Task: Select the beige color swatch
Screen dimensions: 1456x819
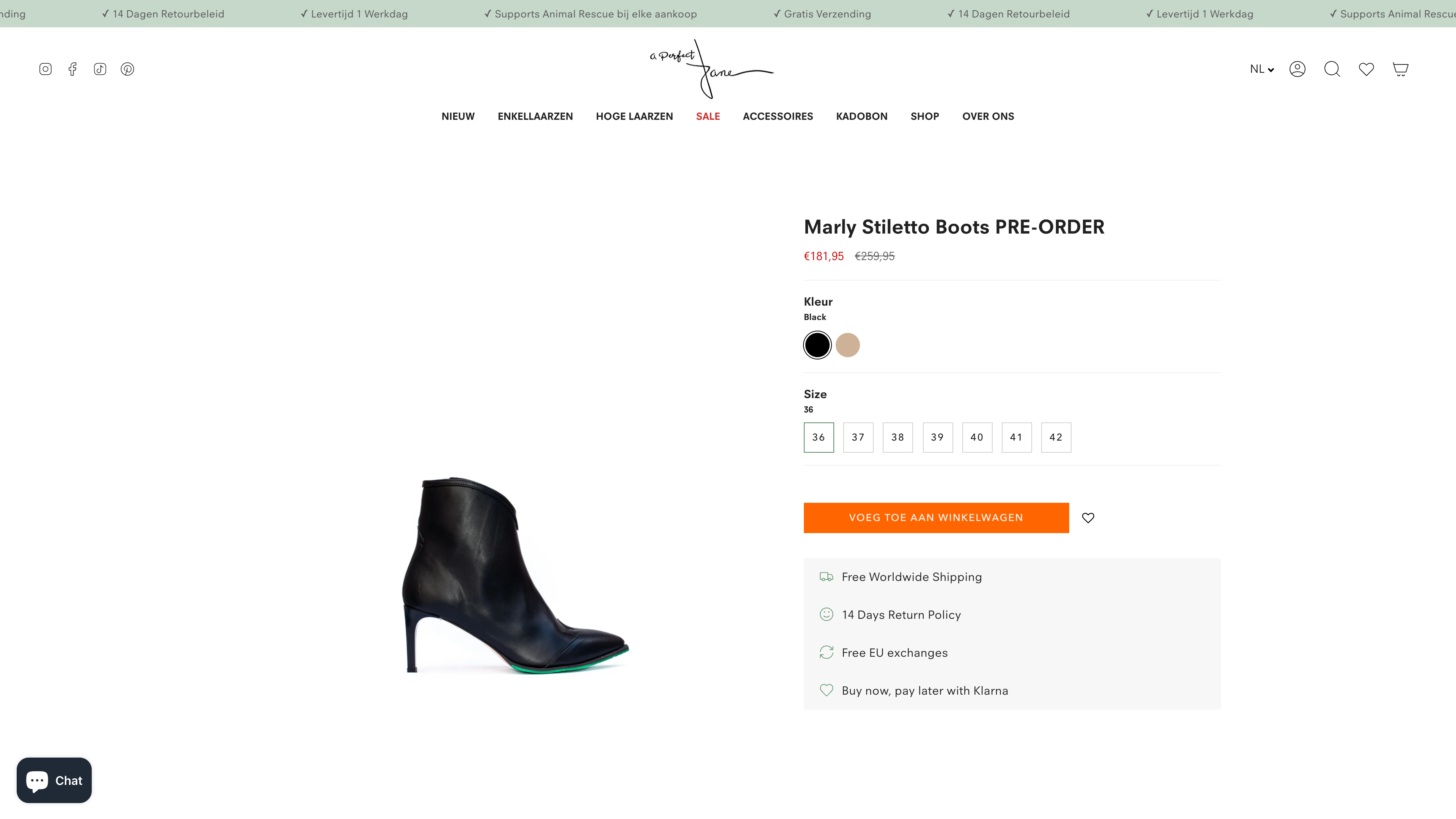Action: point(847,345)
